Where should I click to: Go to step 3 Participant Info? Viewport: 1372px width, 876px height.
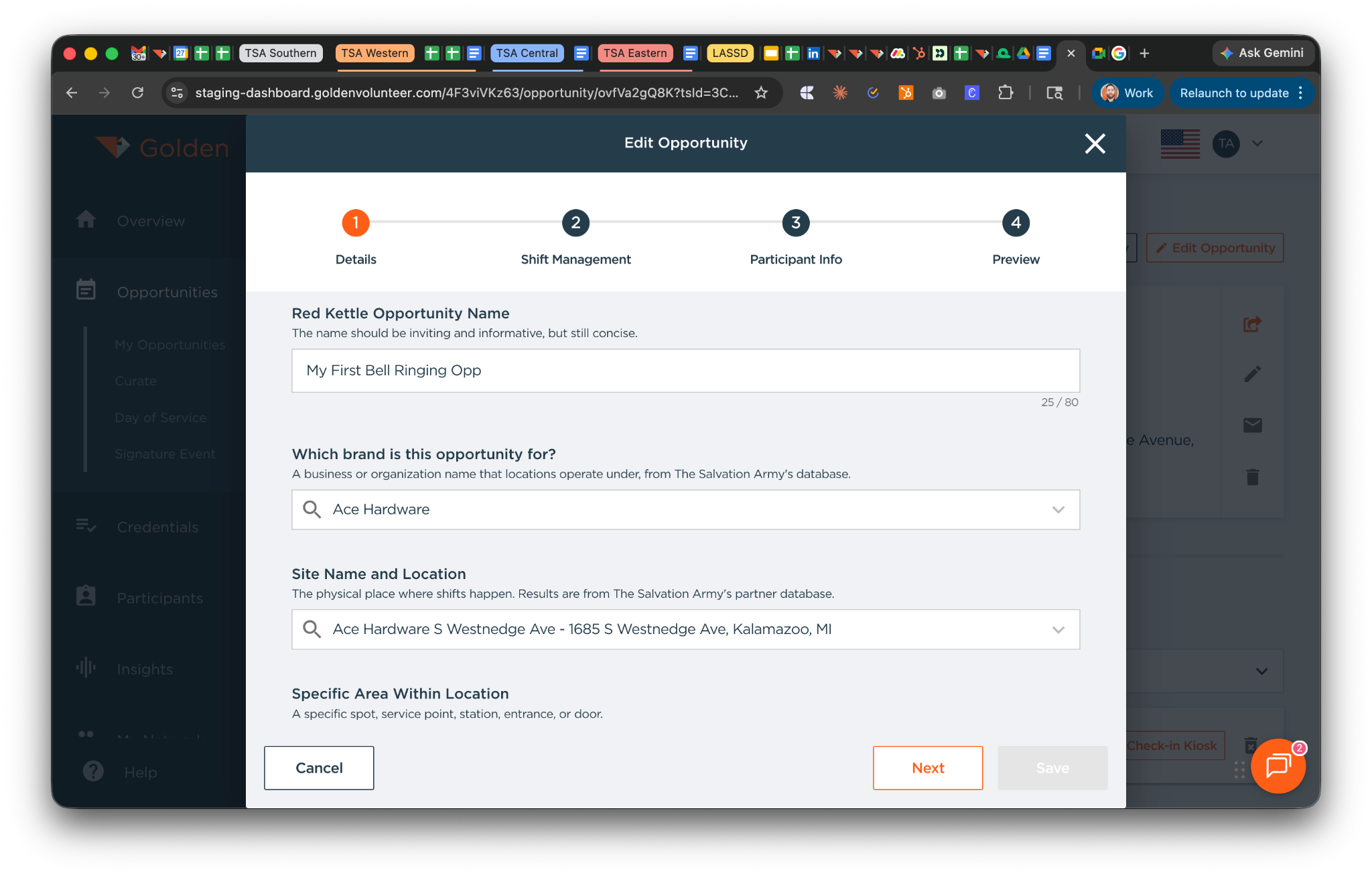point(795,223)
